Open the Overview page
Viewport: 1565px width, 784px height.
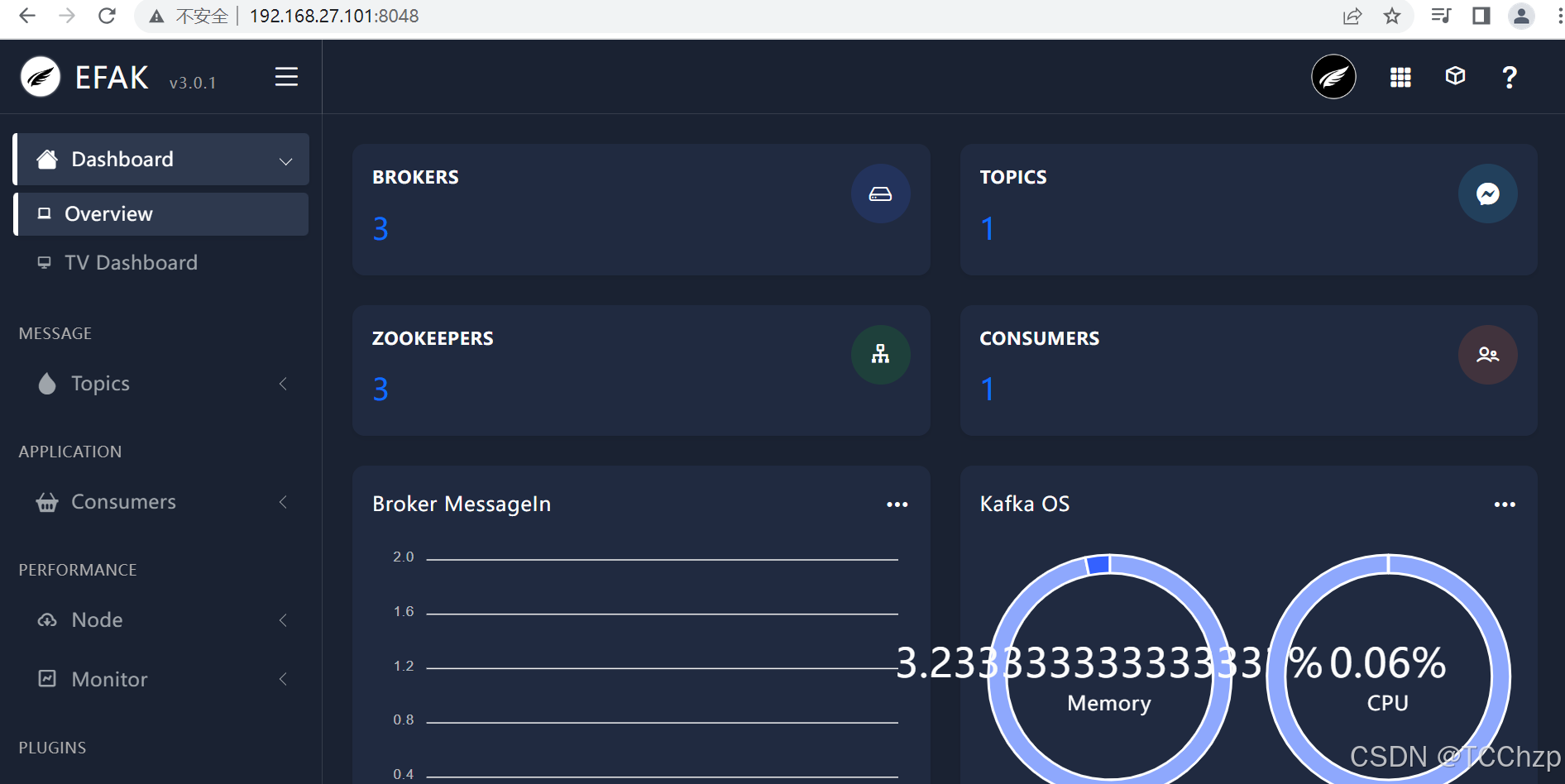pos(162,214)
